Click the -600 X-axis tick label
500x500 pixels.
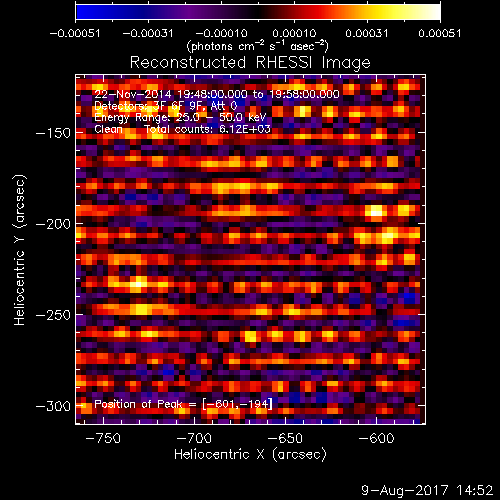coord(376,438)
